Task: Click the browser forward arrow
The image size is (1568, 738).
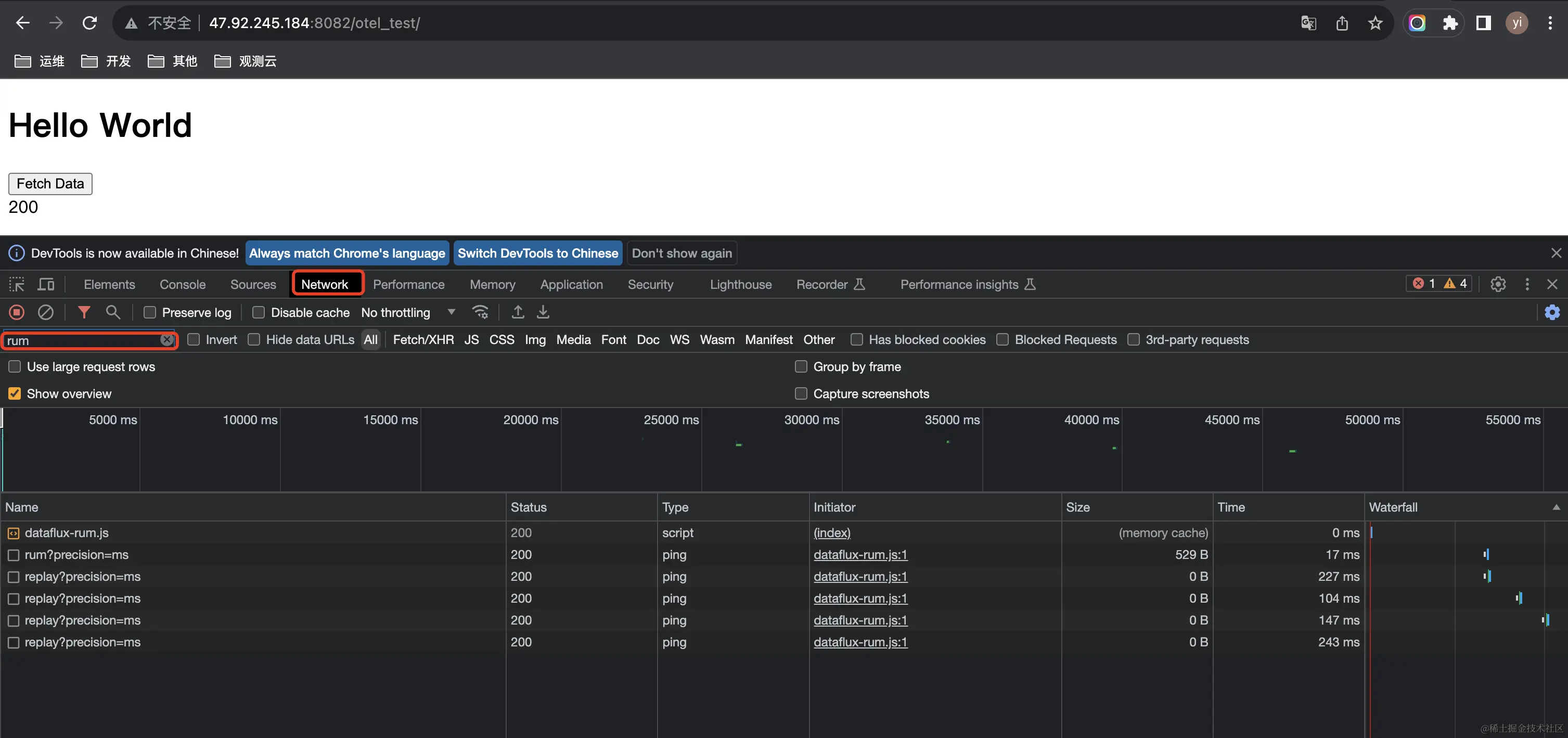Action: 56,23
